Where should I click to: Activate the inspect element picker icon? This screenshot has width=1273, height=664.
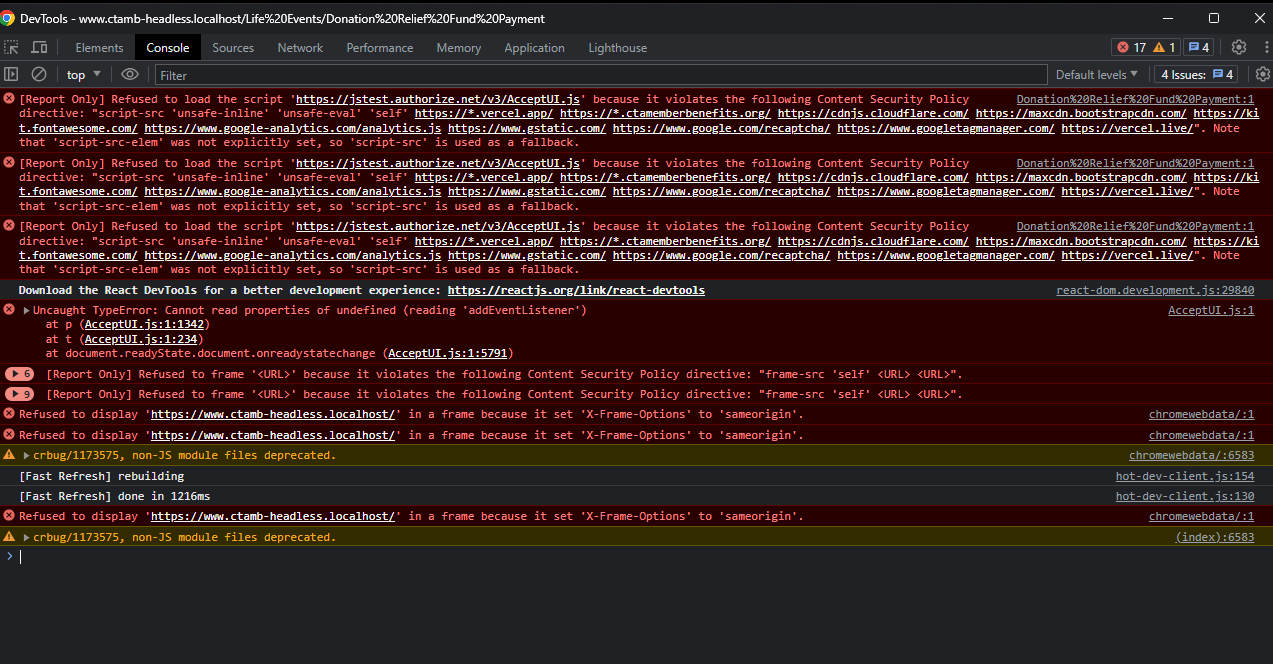[11, 47]
